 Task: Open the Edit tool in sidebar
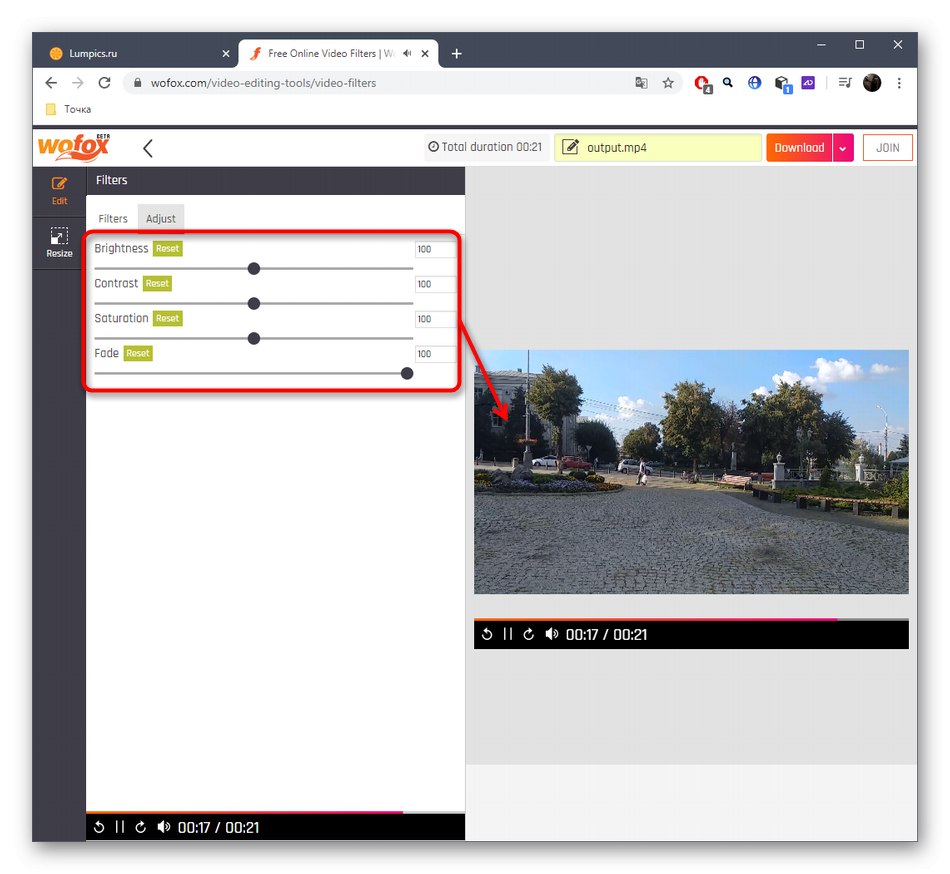pos(59,191)
